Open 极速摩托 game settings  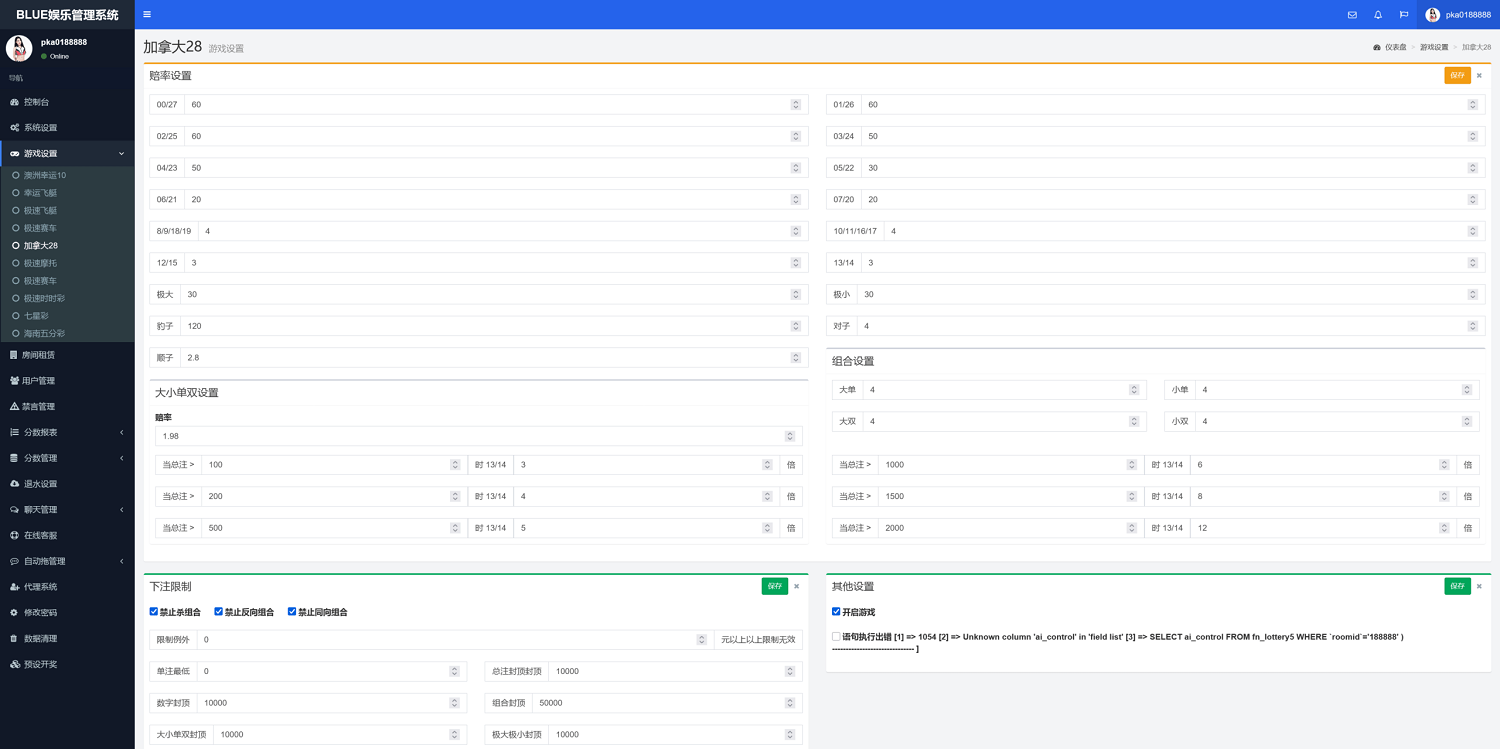click(41, 263)
